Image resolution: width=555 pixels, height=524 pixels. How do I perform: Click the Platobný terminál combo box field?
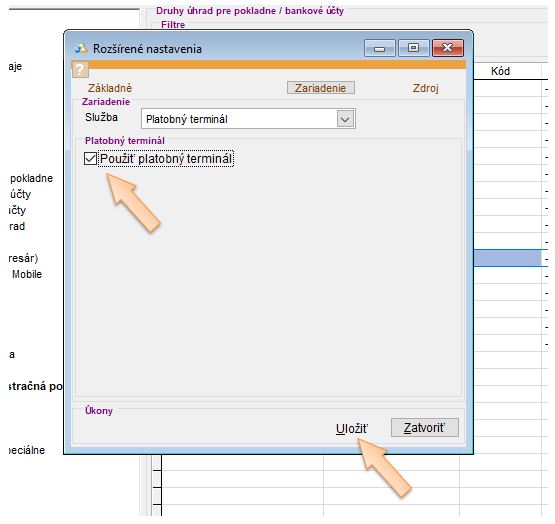[x=248, y=119]
